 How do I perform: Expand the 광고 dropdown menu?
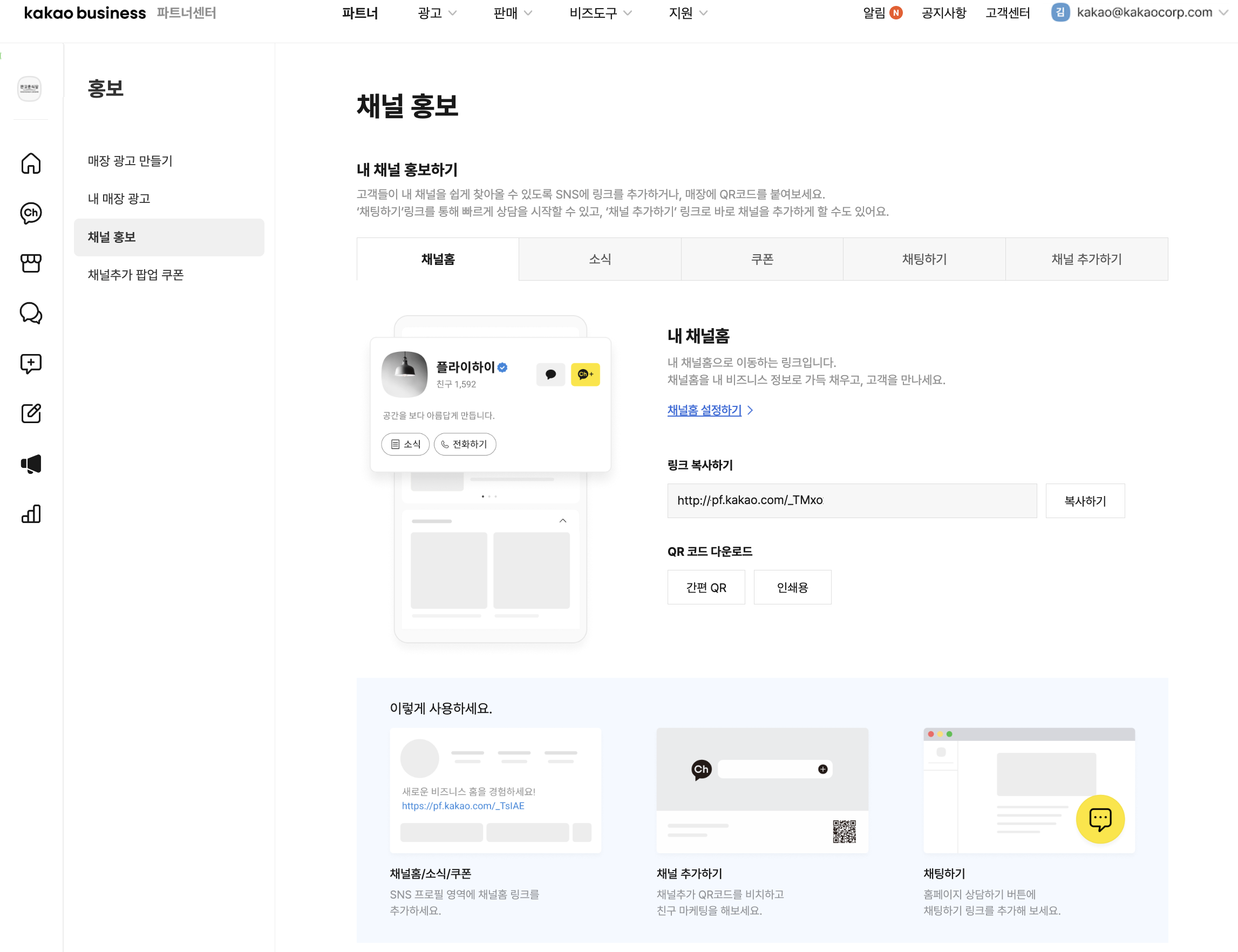436,13
